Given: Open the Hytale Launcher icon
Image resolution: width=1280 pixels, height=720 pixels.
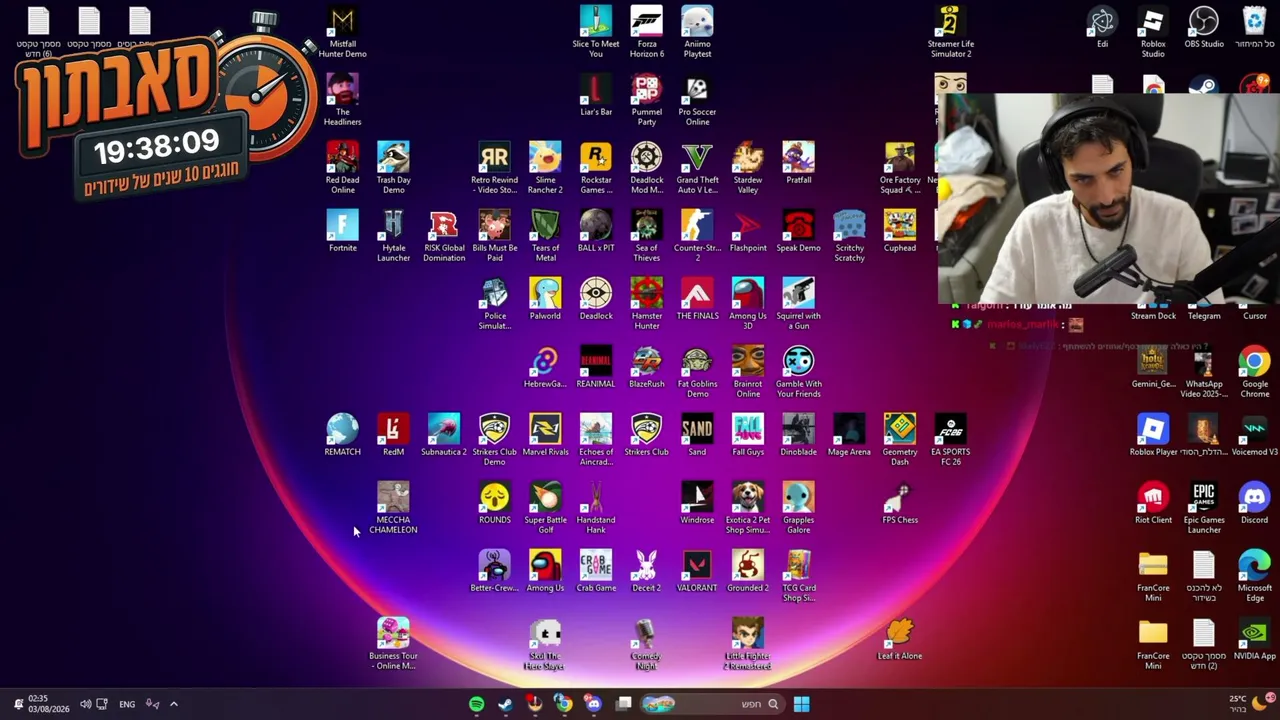Looking at the screenshot, I should click(x=393, y=235).
